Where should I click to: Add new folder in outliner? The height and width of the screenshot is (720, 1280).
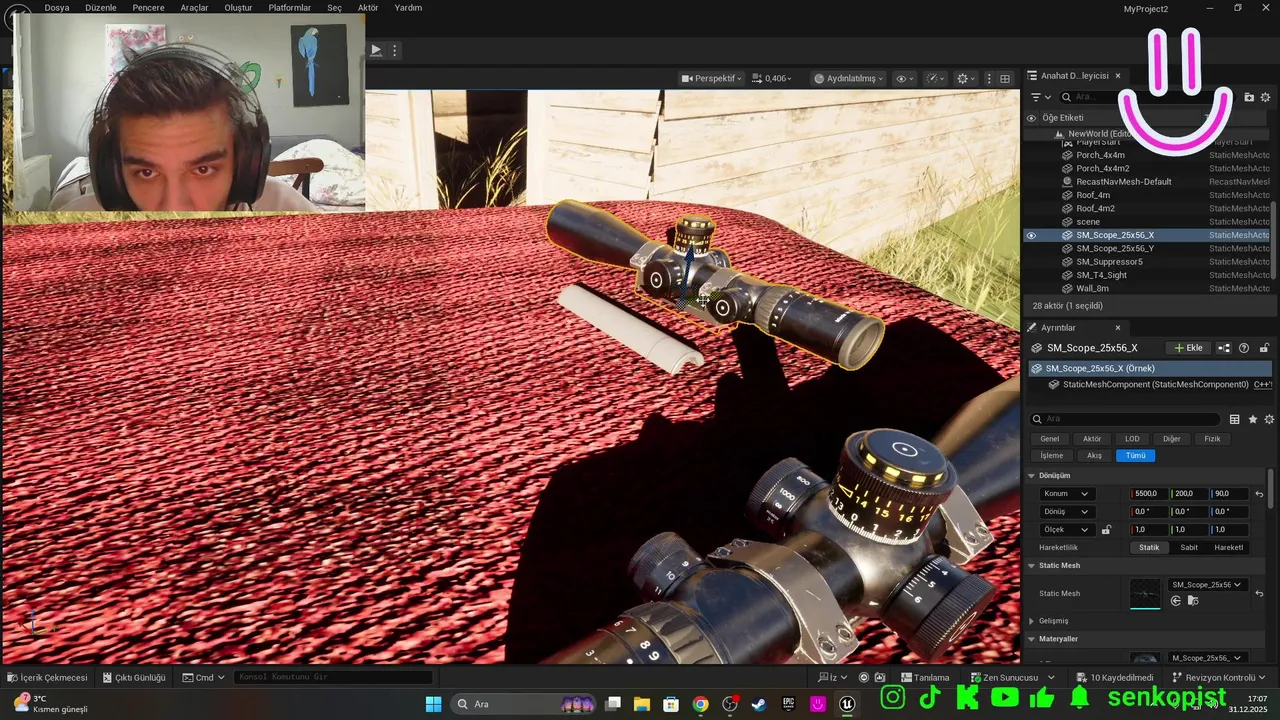coord(1249,97)
